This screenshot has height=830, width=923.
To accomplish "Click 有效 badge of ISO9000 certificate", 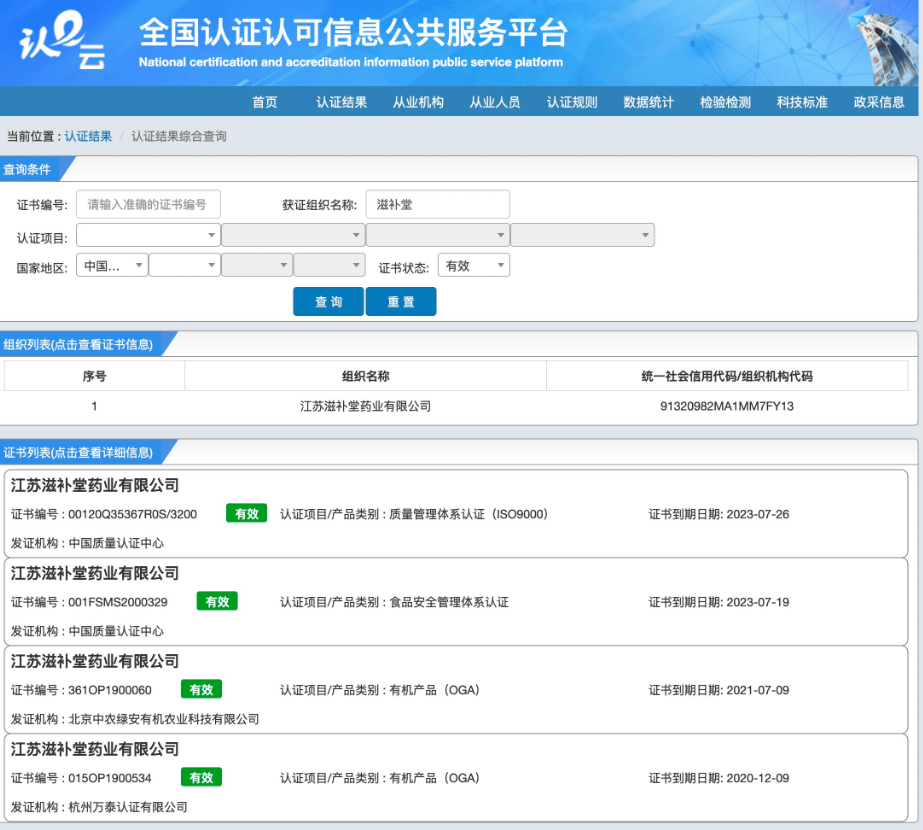I will pos(247,513).
